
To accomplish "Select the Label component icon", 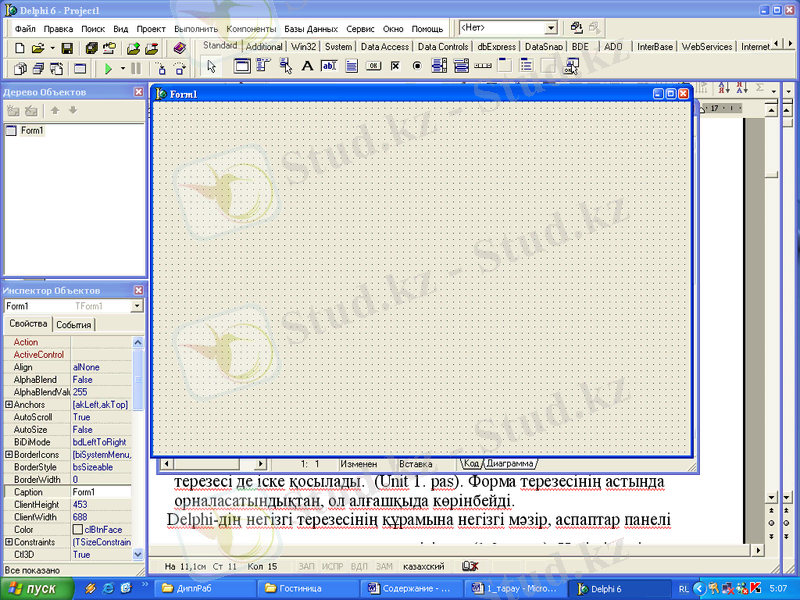I will 307,66.
